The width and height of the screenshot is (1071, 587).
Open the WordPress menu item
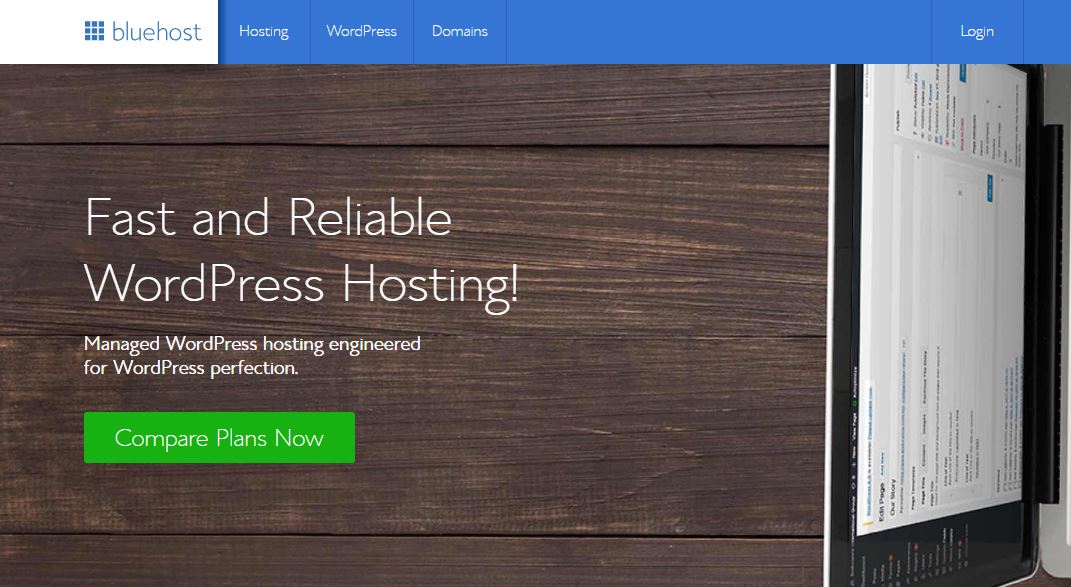tap(361, 31)
